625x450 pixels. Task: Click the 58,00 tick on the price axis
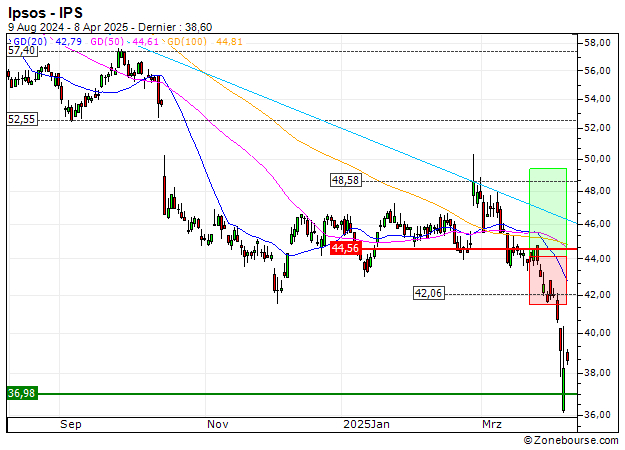coord(597,43)
